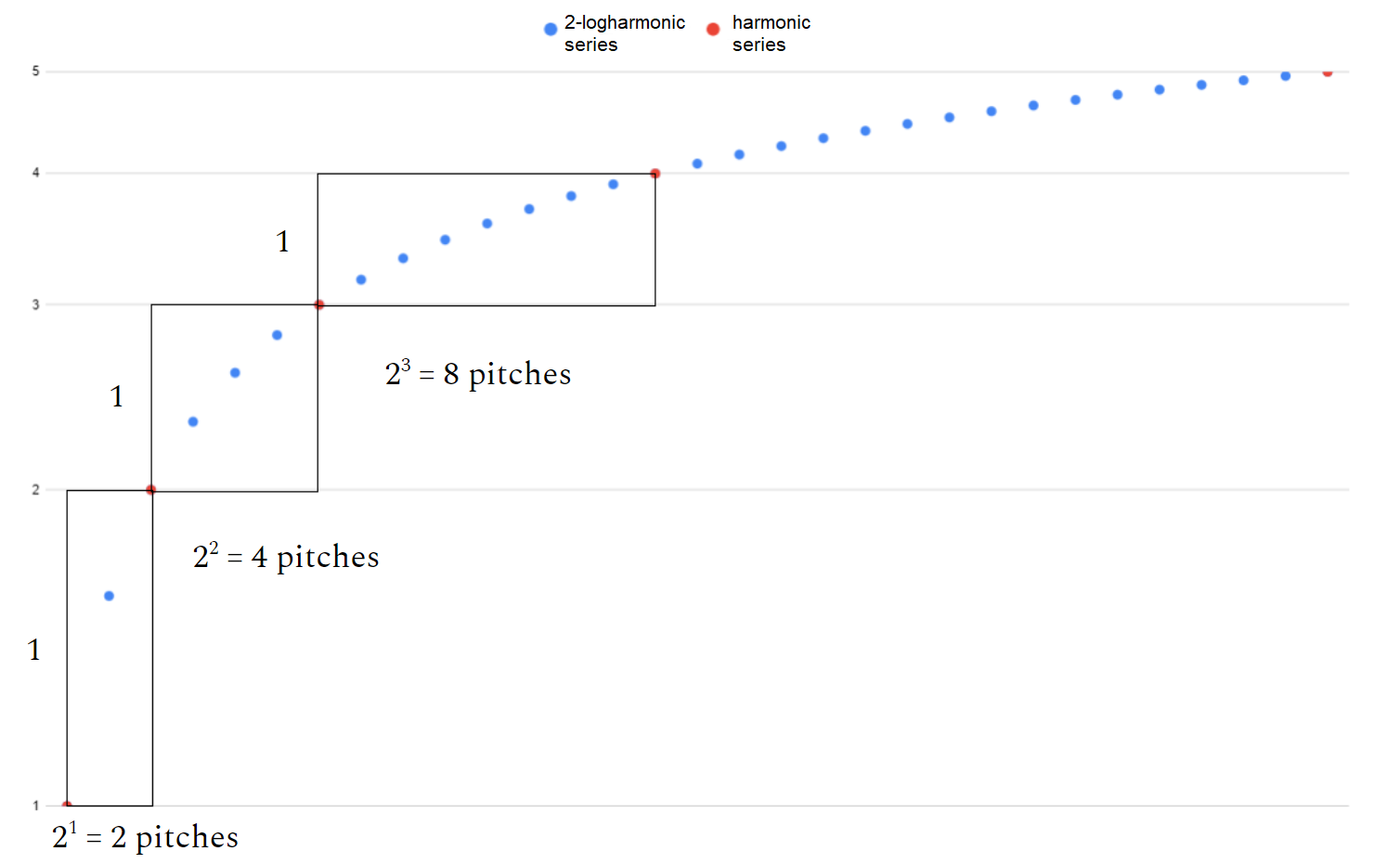Click the y-axis tick label 3
Image resolution: width=1400 pixels, height=864 pixels.
click(x=36, y=304)
